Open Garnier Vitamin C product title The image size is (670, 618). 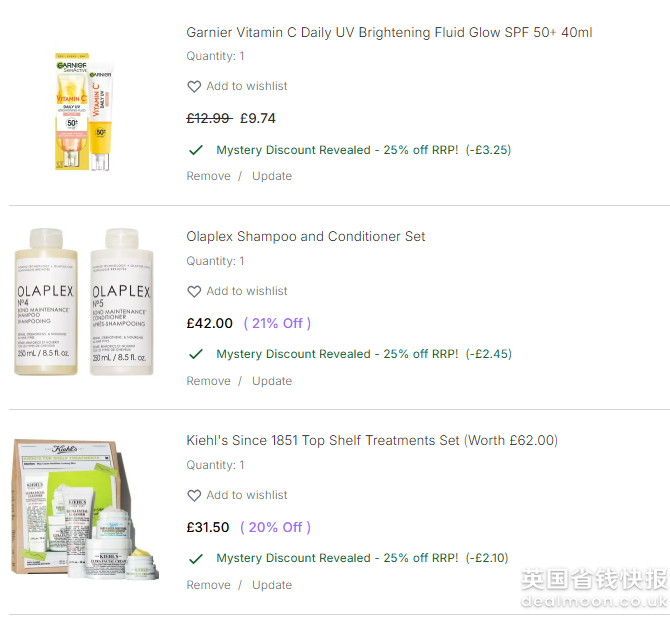coord(389,33)
